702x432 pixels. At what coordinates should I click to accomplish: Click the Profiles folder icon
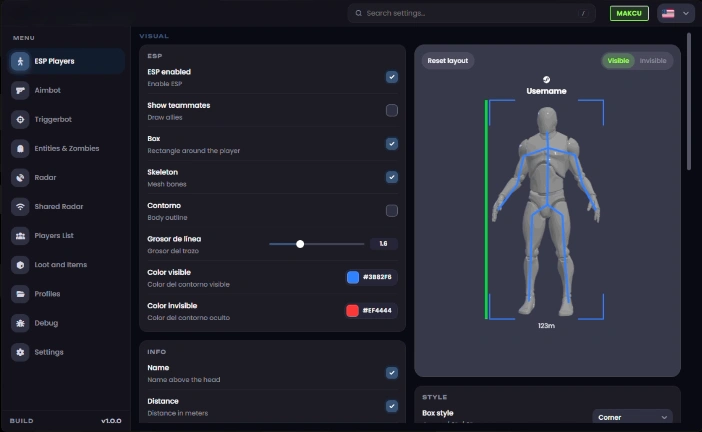(20, 294)
